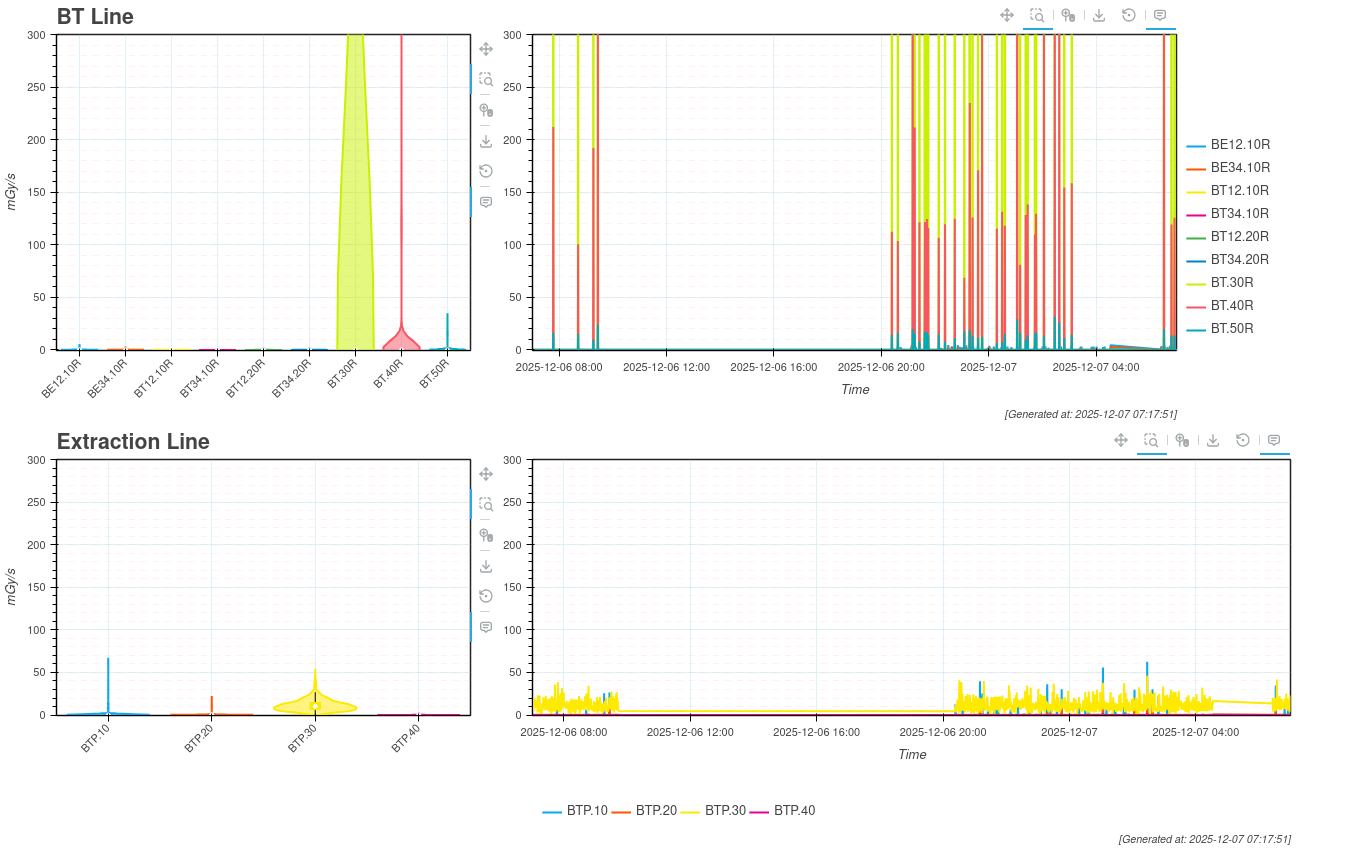The height and width of the screenshot is (850, 1354).
Task: Save the Extraction Line time-series plot
Action: click(1213, 440)
